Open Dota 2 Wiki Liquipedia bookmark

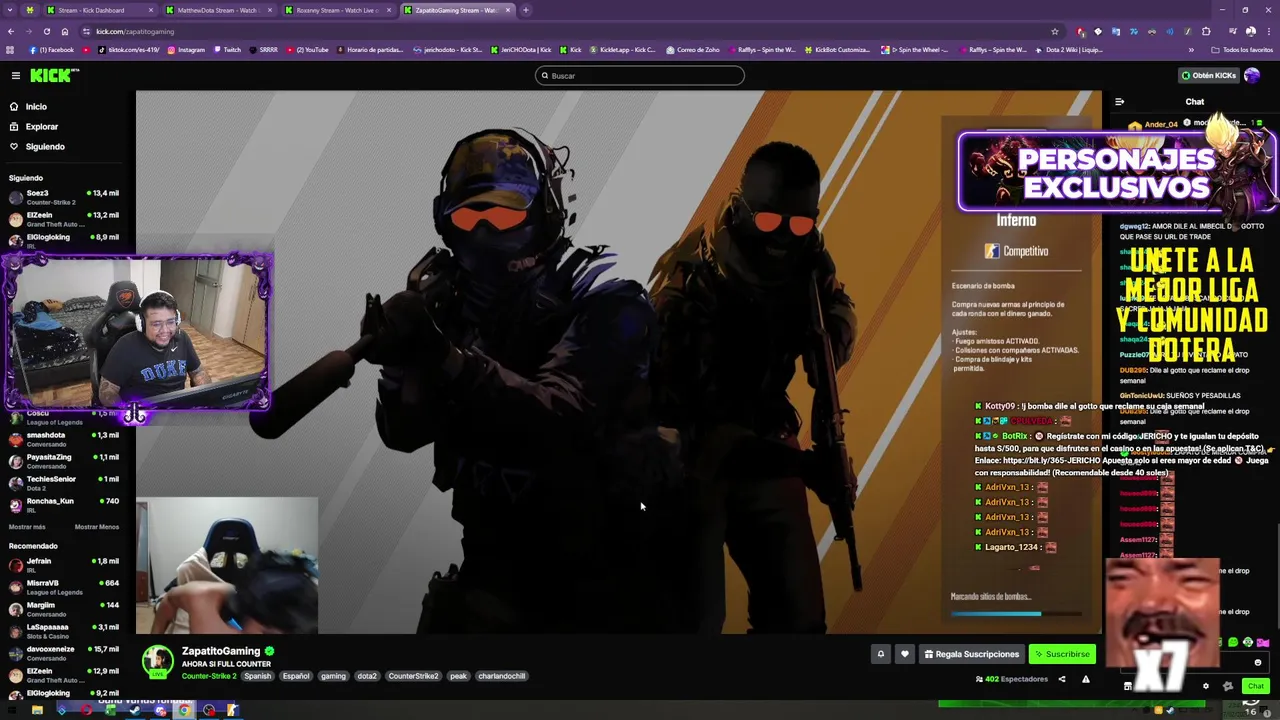(x=1068, y=50)
